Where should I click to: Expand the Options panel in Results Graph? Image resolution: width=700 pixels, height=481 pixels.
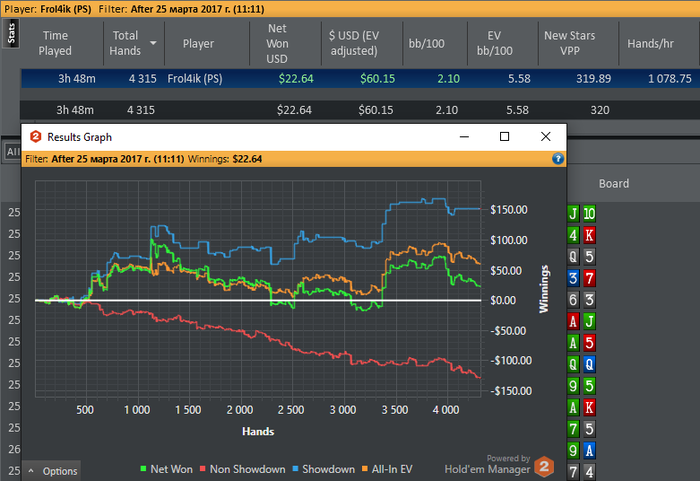(x=52, y=471)
